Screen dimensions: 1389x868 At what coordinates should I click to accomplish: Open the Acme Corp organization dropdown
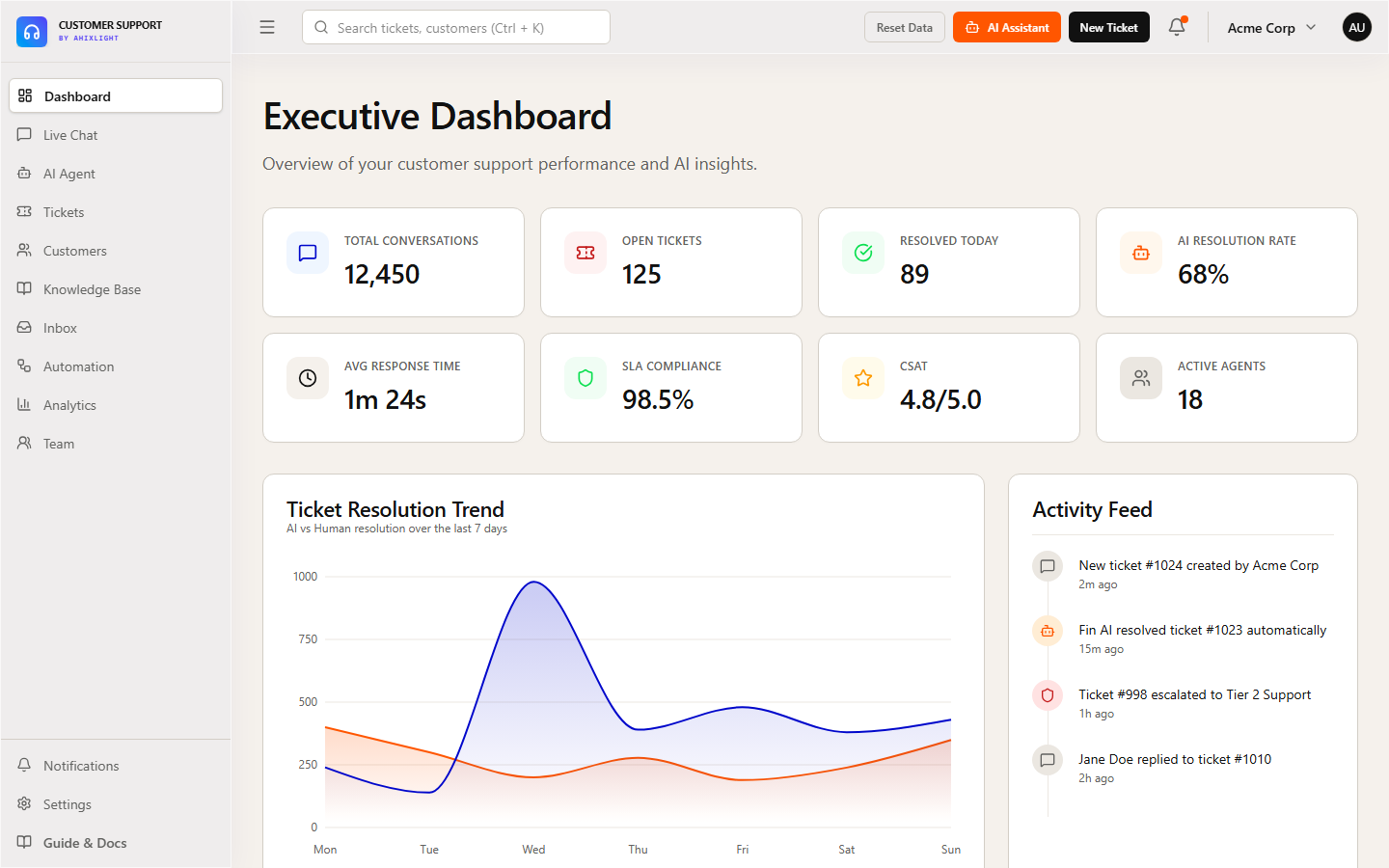click(1271, 28)
